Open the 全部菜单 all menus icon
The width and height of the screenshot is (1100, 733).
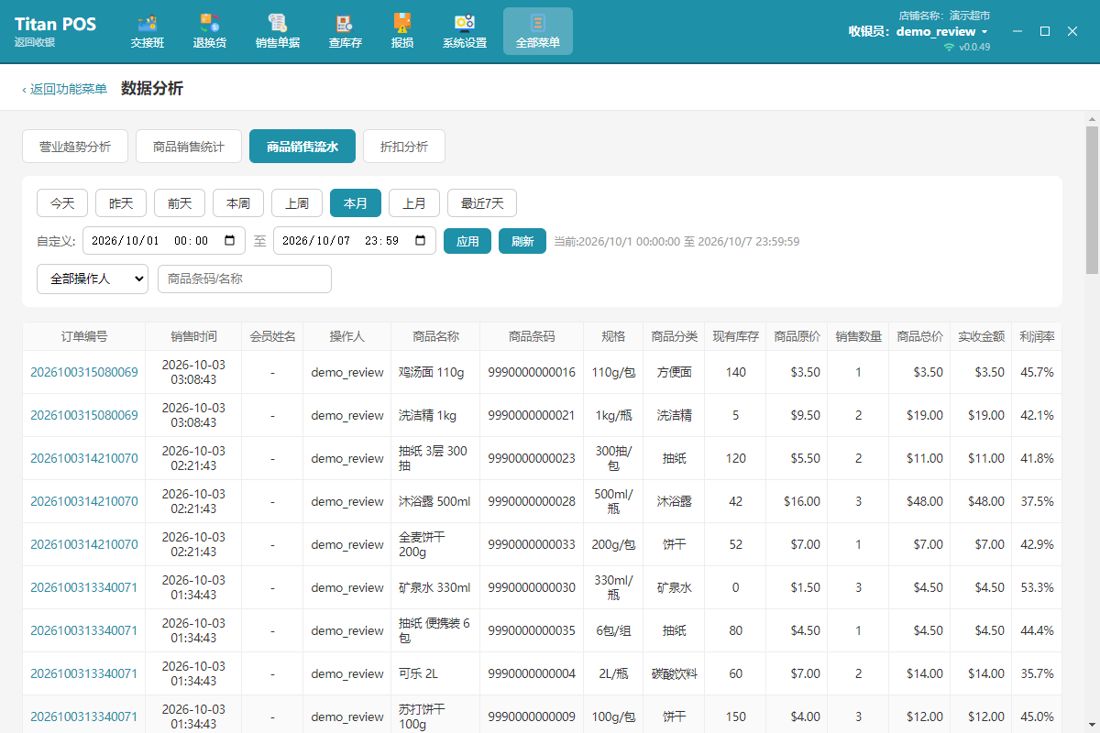[x=538, y=32]
